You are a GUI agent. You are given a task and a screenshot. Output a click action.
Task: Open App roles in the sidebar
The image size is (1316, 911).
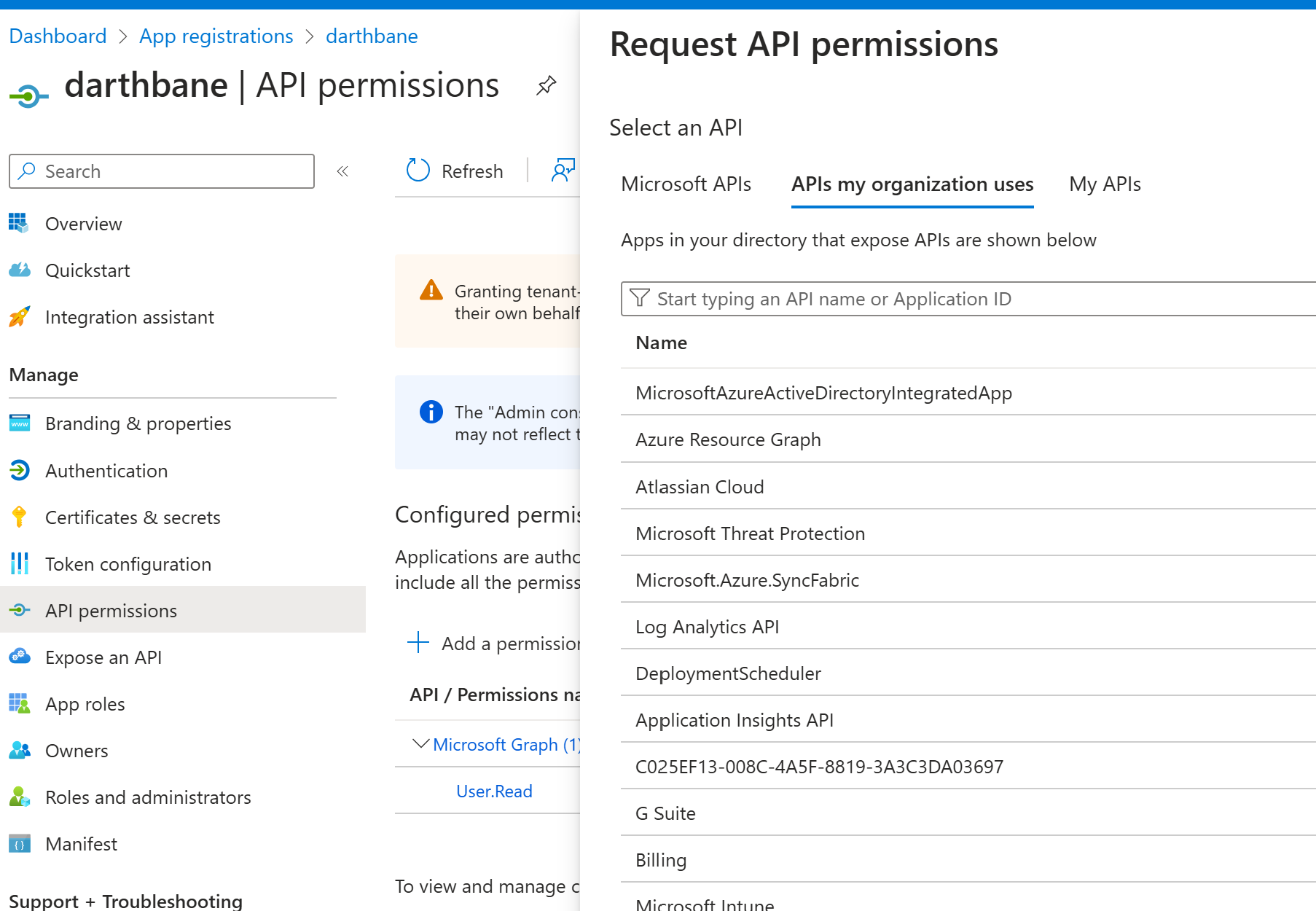pyautogui.click(x=85, y=704)
